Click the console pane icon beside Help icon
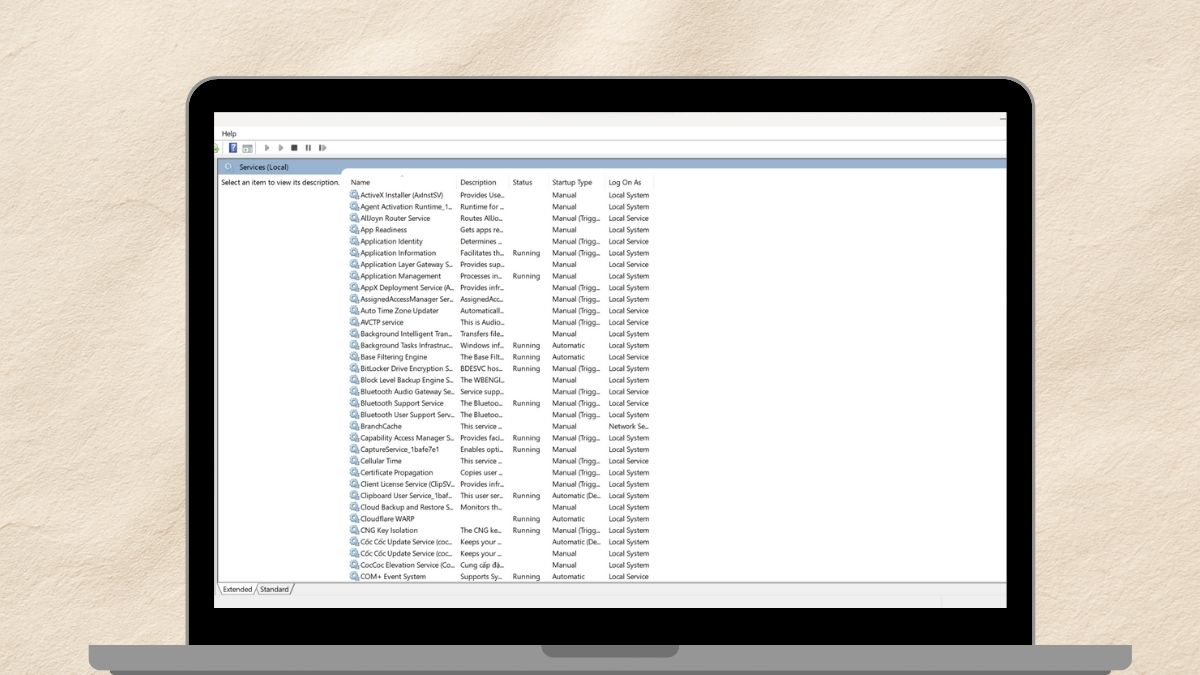Screen dimensions: 1200x675 click(247, 148)
